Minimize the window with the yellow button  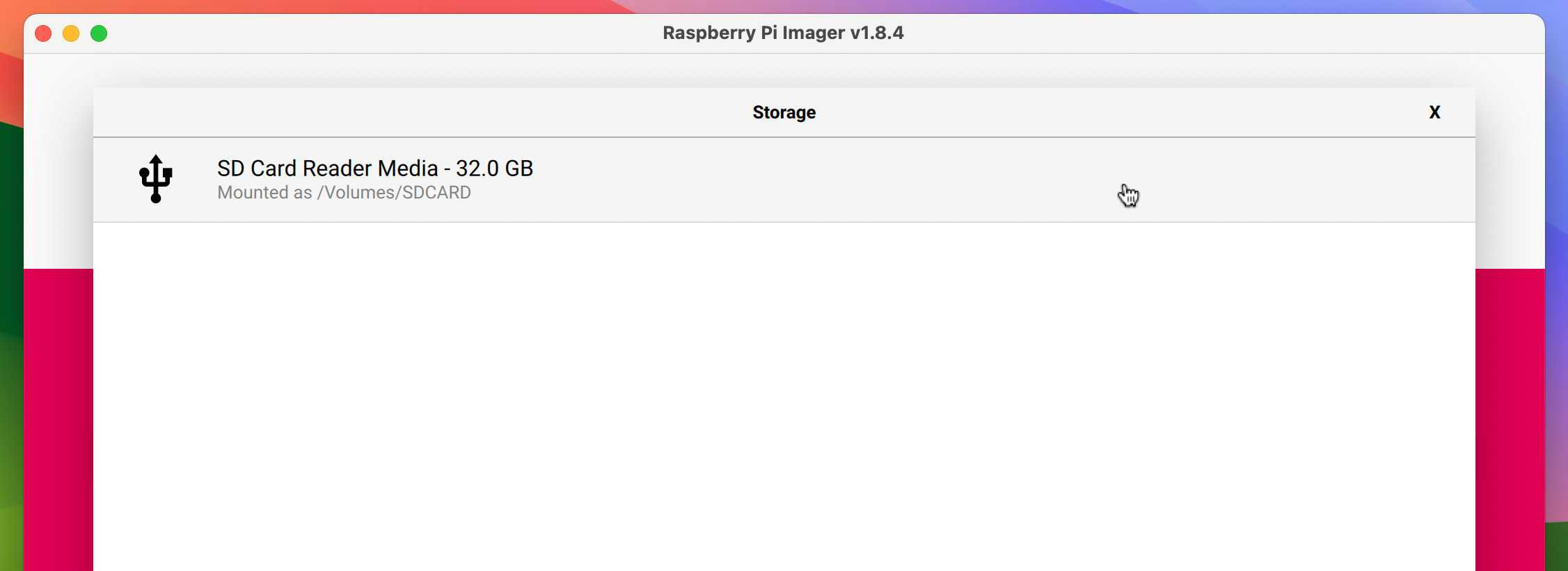(x=71, y=33)
